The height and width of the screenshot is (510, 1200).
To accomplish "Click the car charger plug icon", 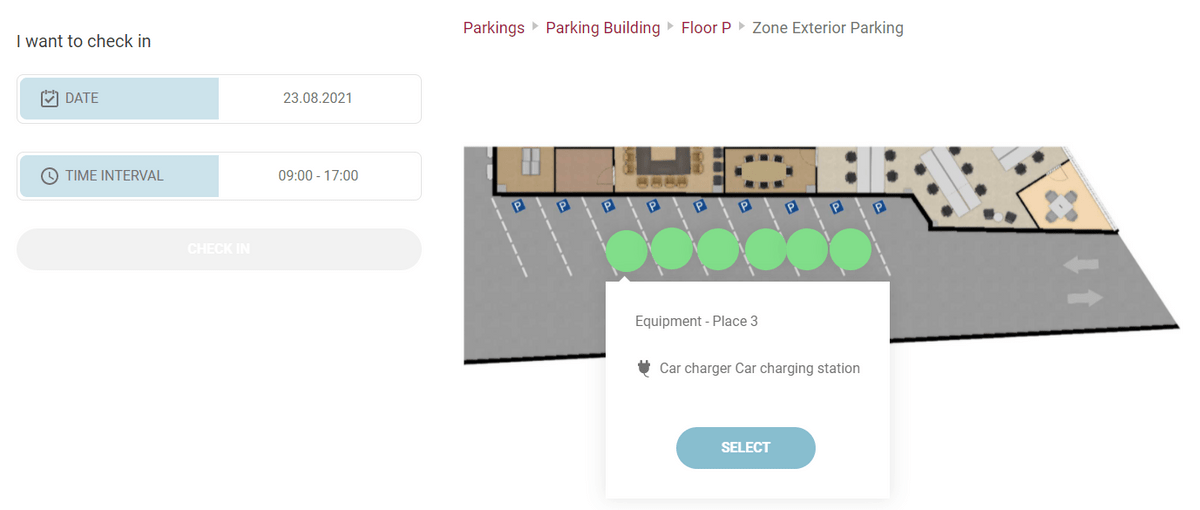I will click(x=643, y=368).
